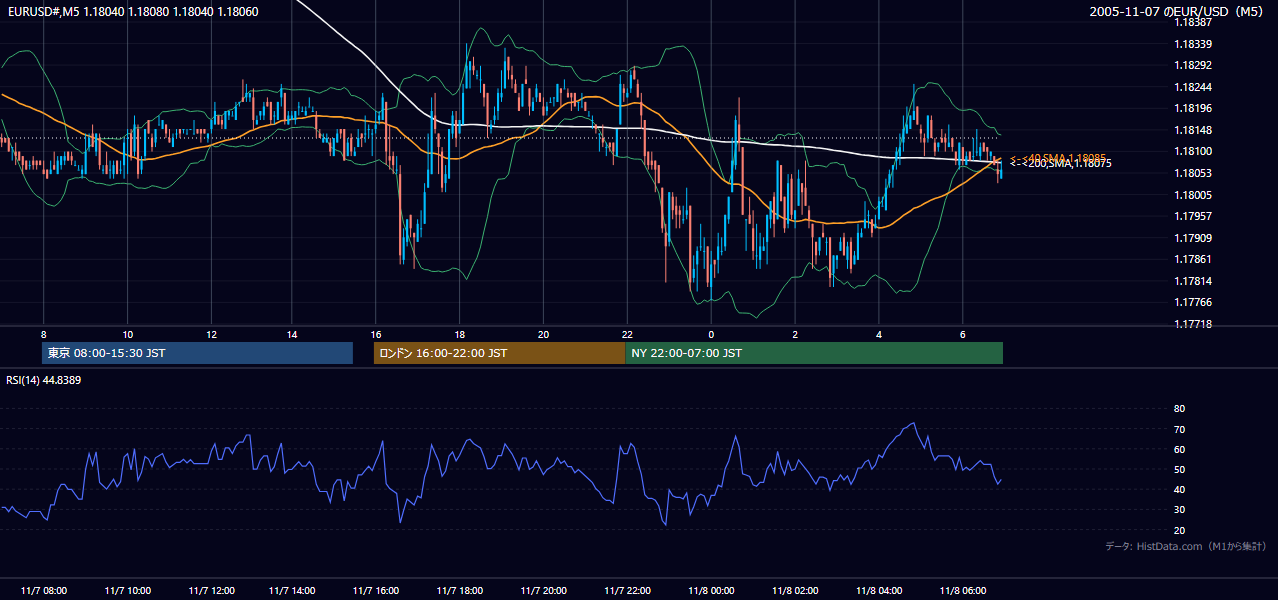This screenshot has width=1278, height=600.
Task: Click the 11/8 06:00 time axis label
Action: 962,591
